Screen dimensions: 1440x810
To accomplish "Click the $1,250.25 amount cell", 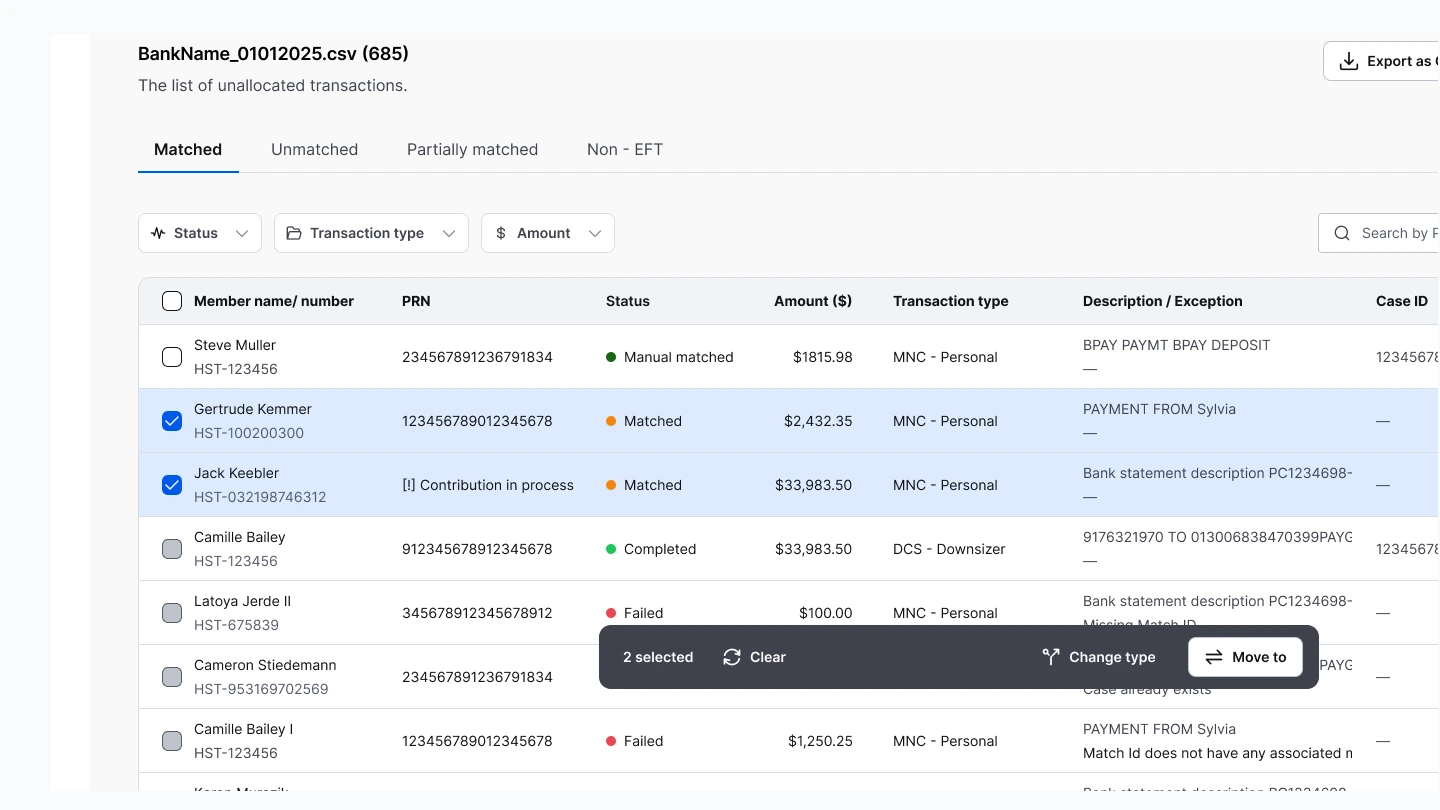I will [821, 741].
